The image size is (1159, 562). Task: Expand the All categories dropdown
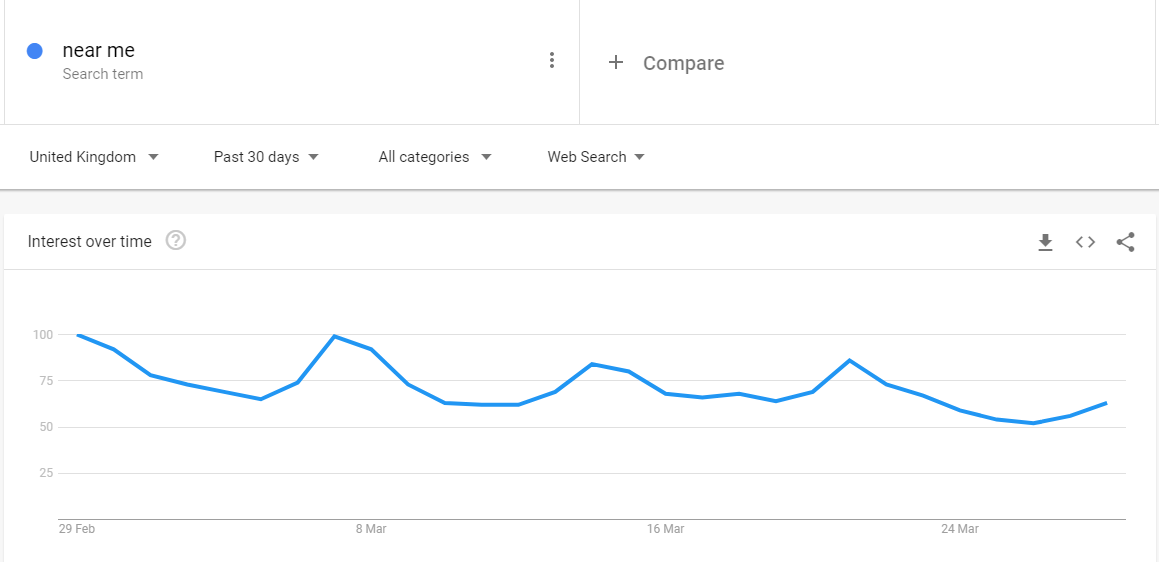[x=435, y=157]
